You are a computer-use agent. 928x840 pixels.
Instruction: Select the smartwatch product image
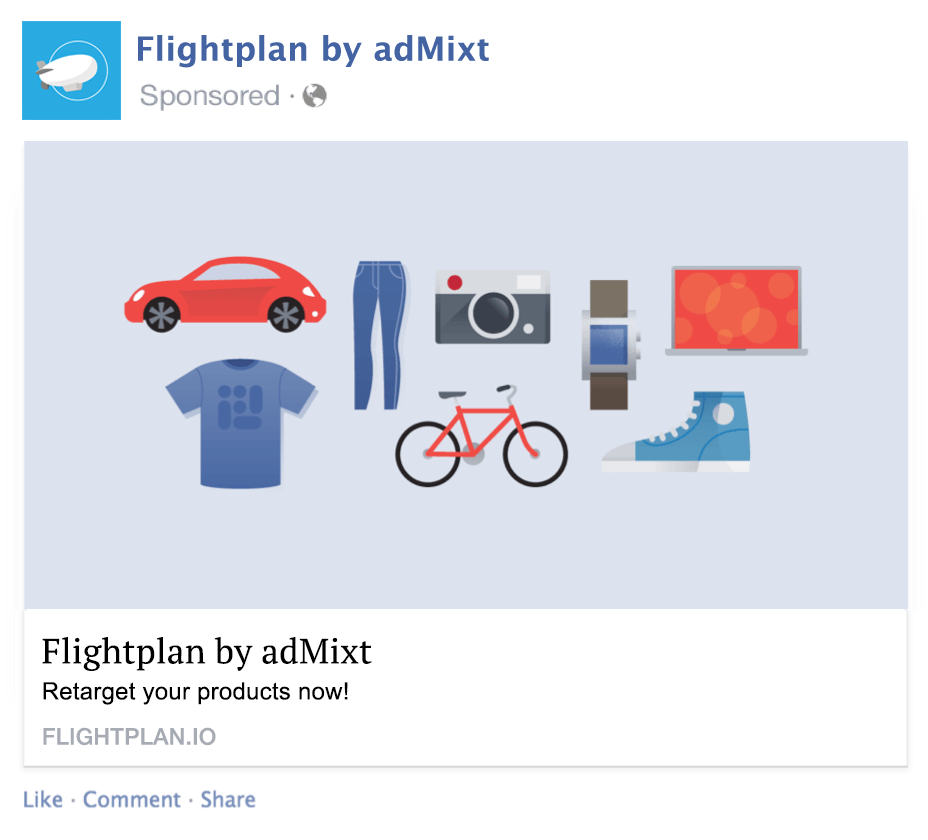coord(610,345)
